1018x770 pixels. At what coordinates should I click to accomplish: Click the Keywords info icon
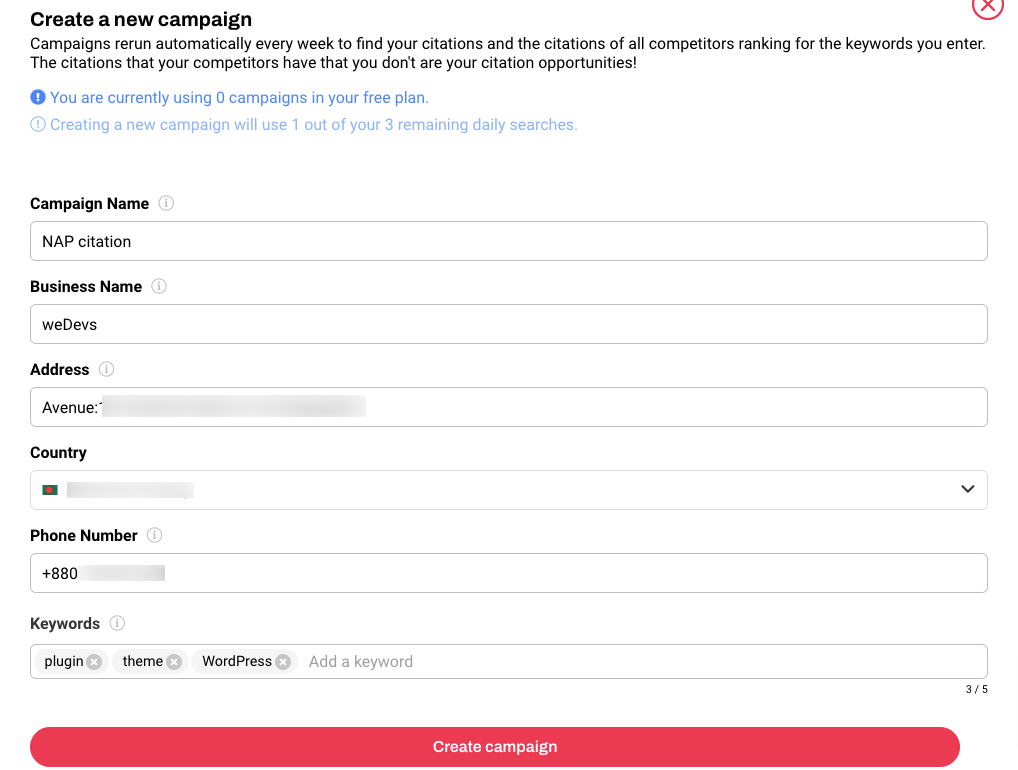point(117,623)
